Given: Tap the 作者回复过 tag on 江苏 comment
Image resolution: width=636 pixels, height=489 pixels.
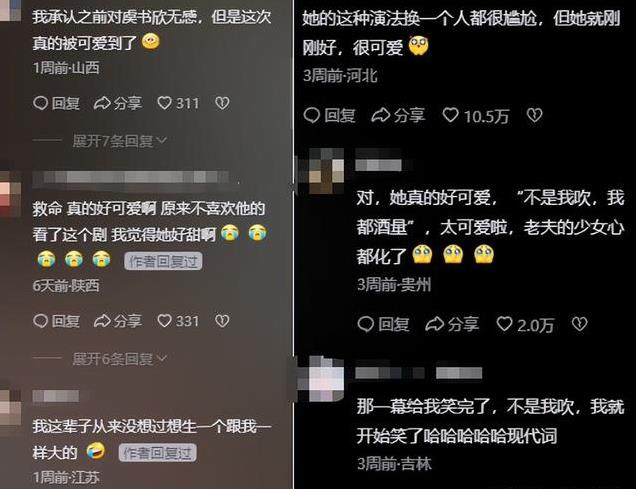Looking at the screenshot, I should click(x=157, y=453).
